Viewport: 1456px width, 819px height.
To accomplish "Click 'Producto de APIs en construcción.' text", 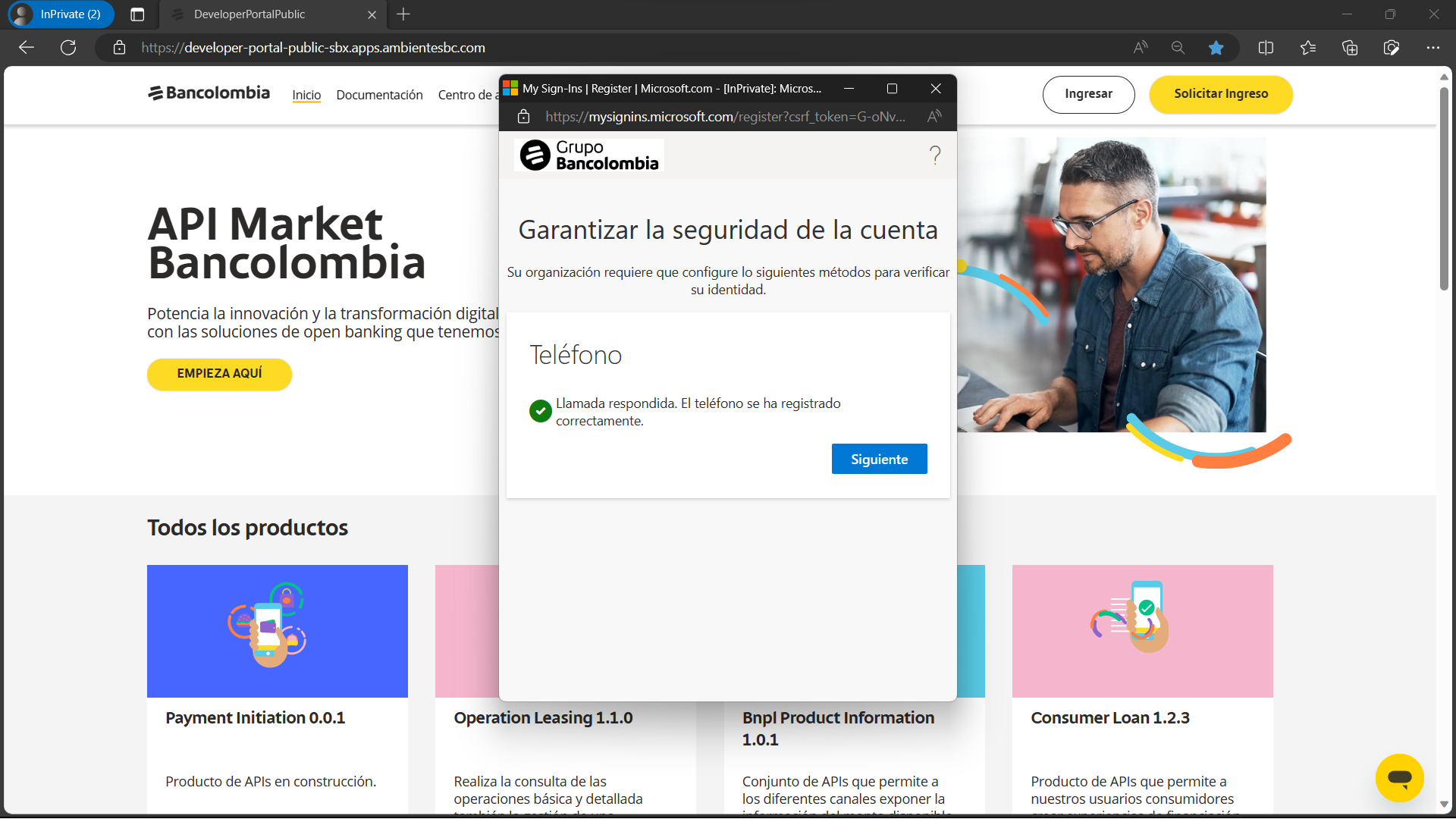I will (271, 781).
